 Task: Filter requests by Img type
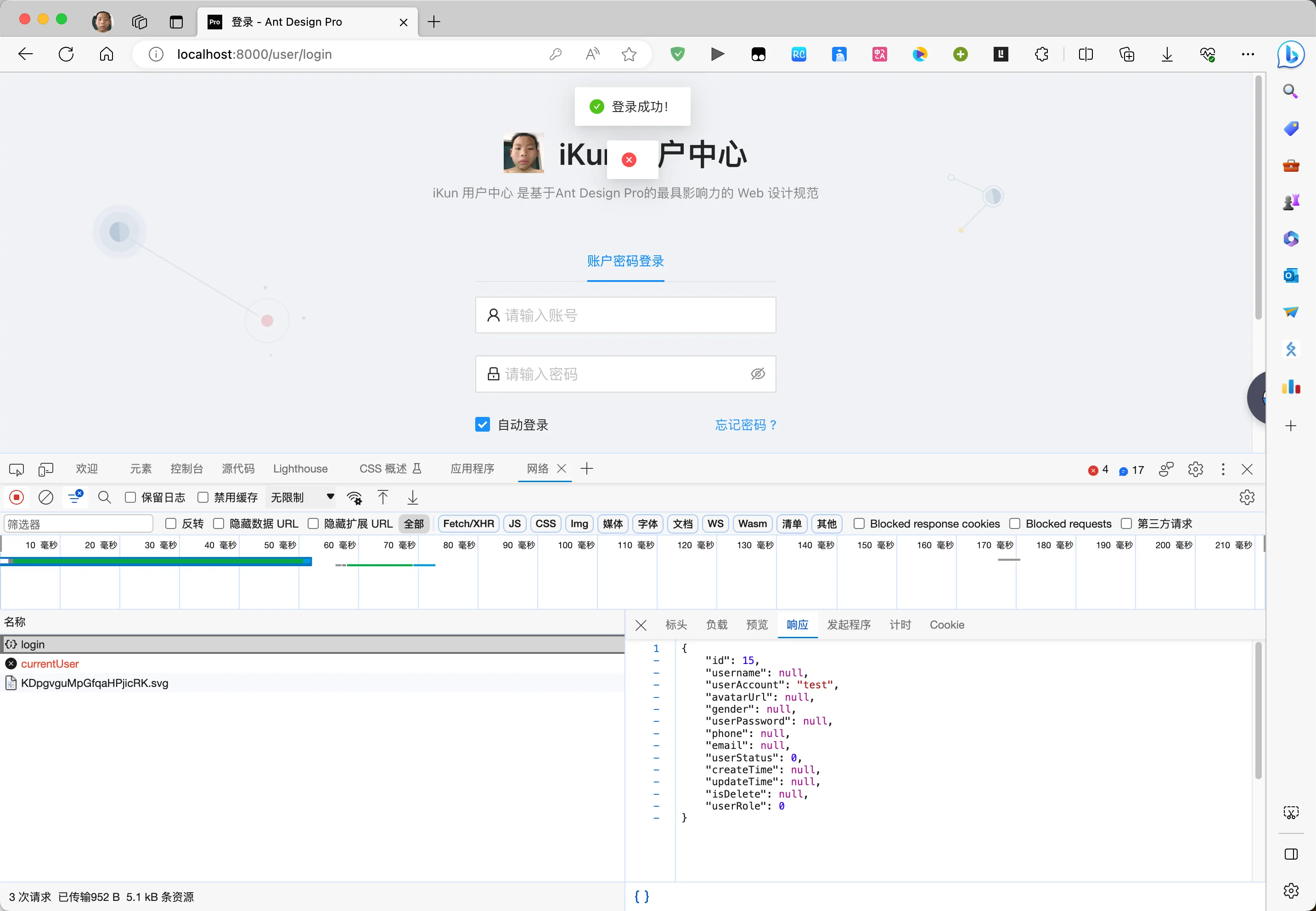(x=579, y=524)
